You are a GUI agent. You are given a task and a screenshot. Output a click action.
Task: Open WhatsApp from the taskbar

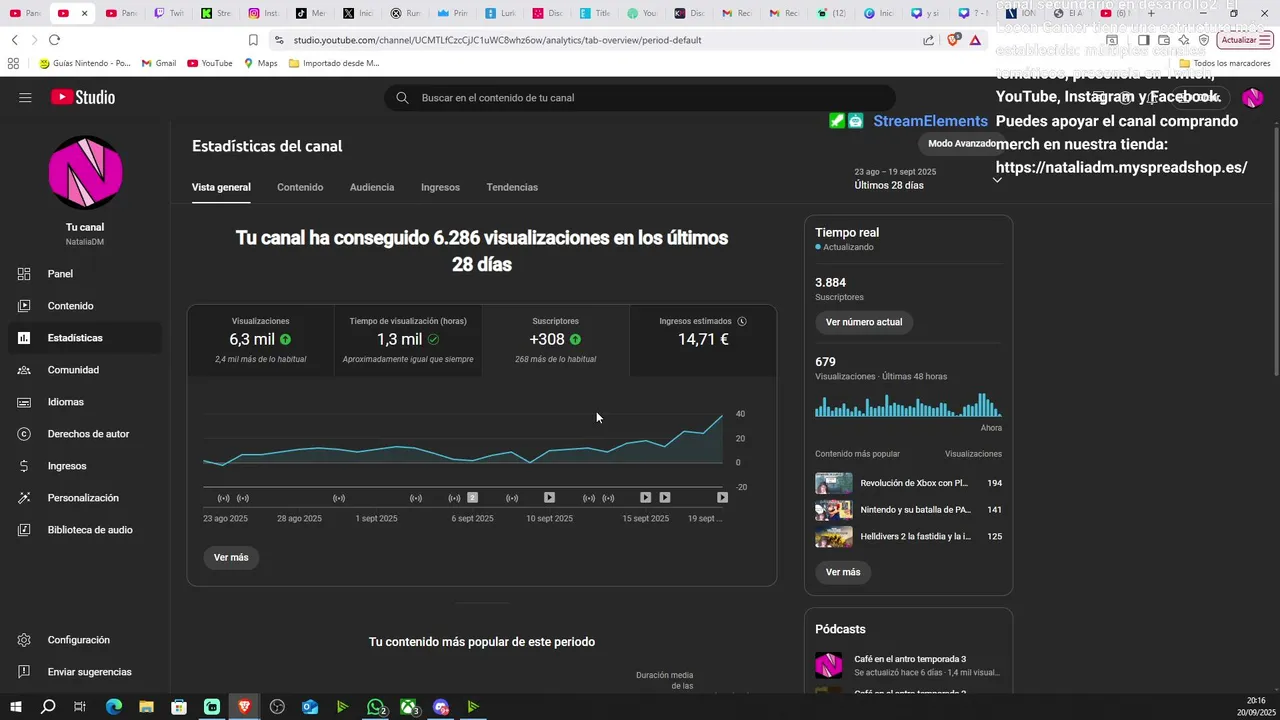pyautogui.click(x=376, y=707)
